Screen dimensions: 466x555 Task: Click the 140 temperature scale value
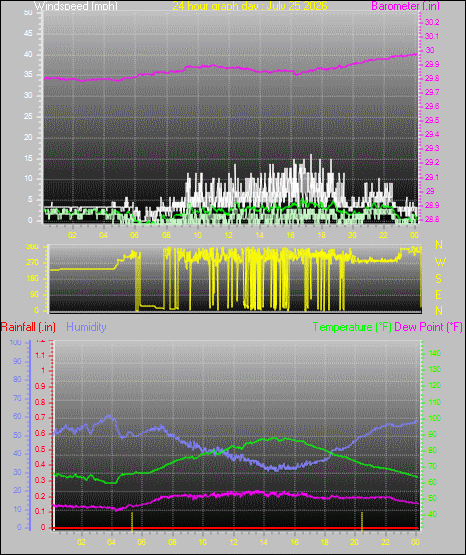[434, 353]
